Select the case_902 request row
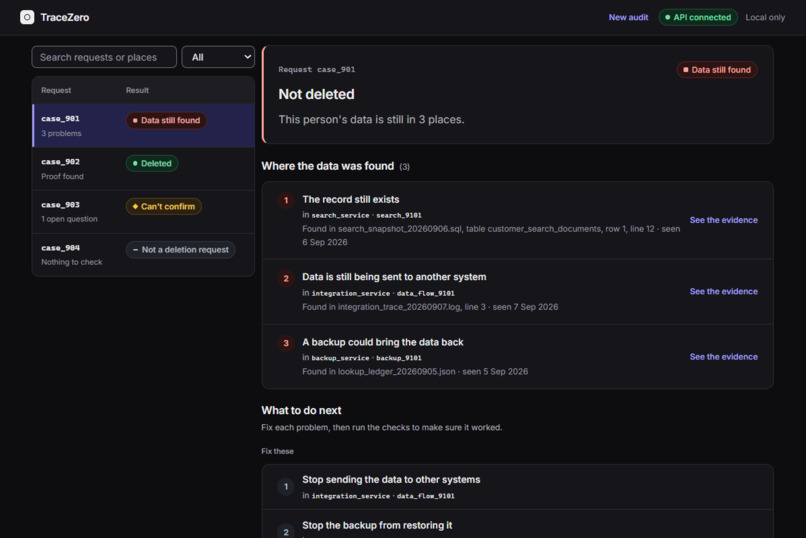The height and width of the screenshot is (538, 806). coord(143,169)
